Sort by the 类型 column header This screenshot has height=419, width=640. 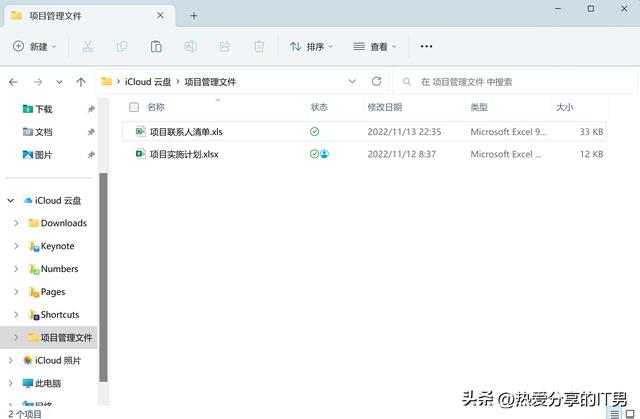[479, 107]
